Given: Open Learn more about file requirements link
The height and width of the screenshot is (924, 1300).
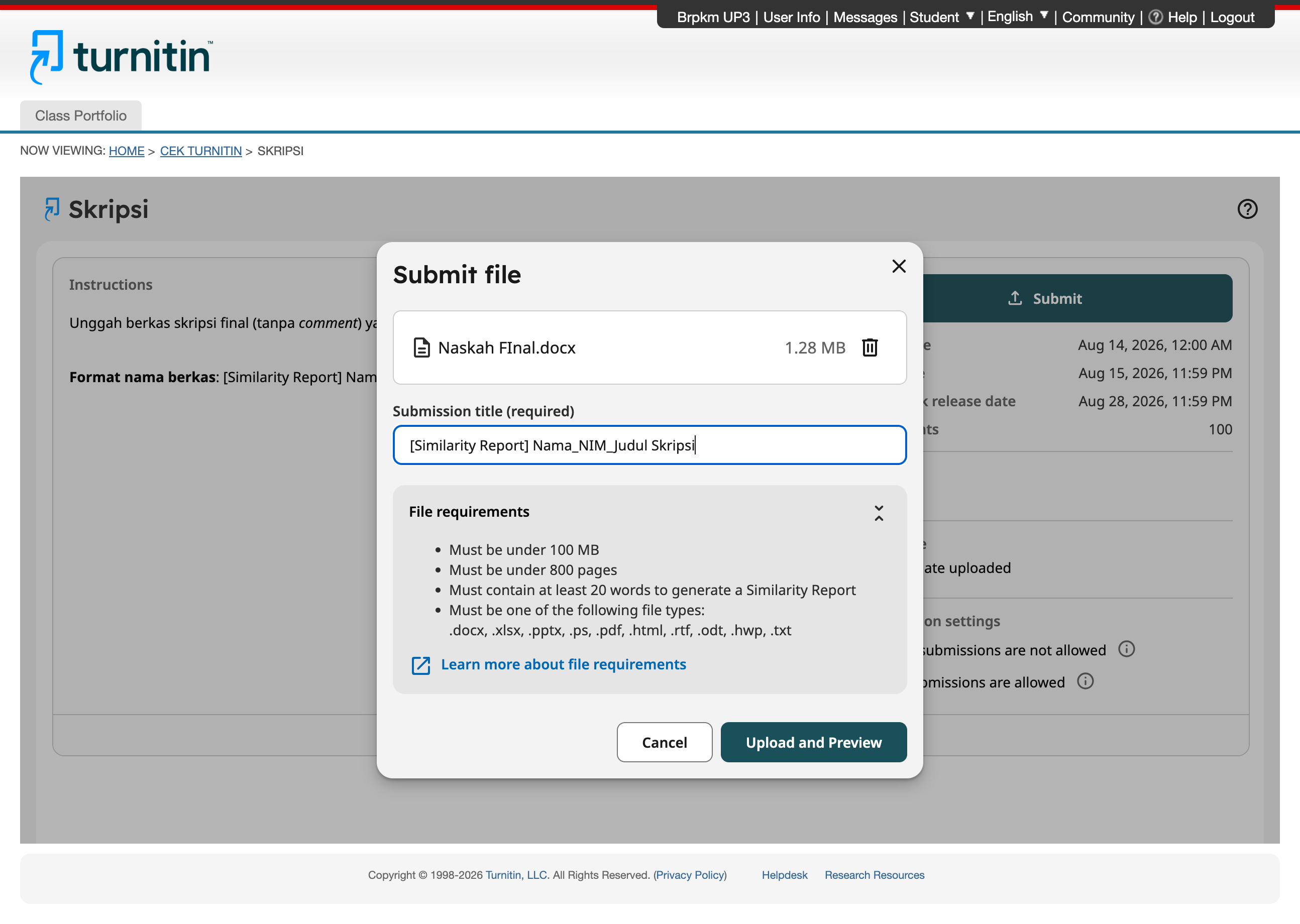Looking at the screenshot, I should [x=564, y=664].
